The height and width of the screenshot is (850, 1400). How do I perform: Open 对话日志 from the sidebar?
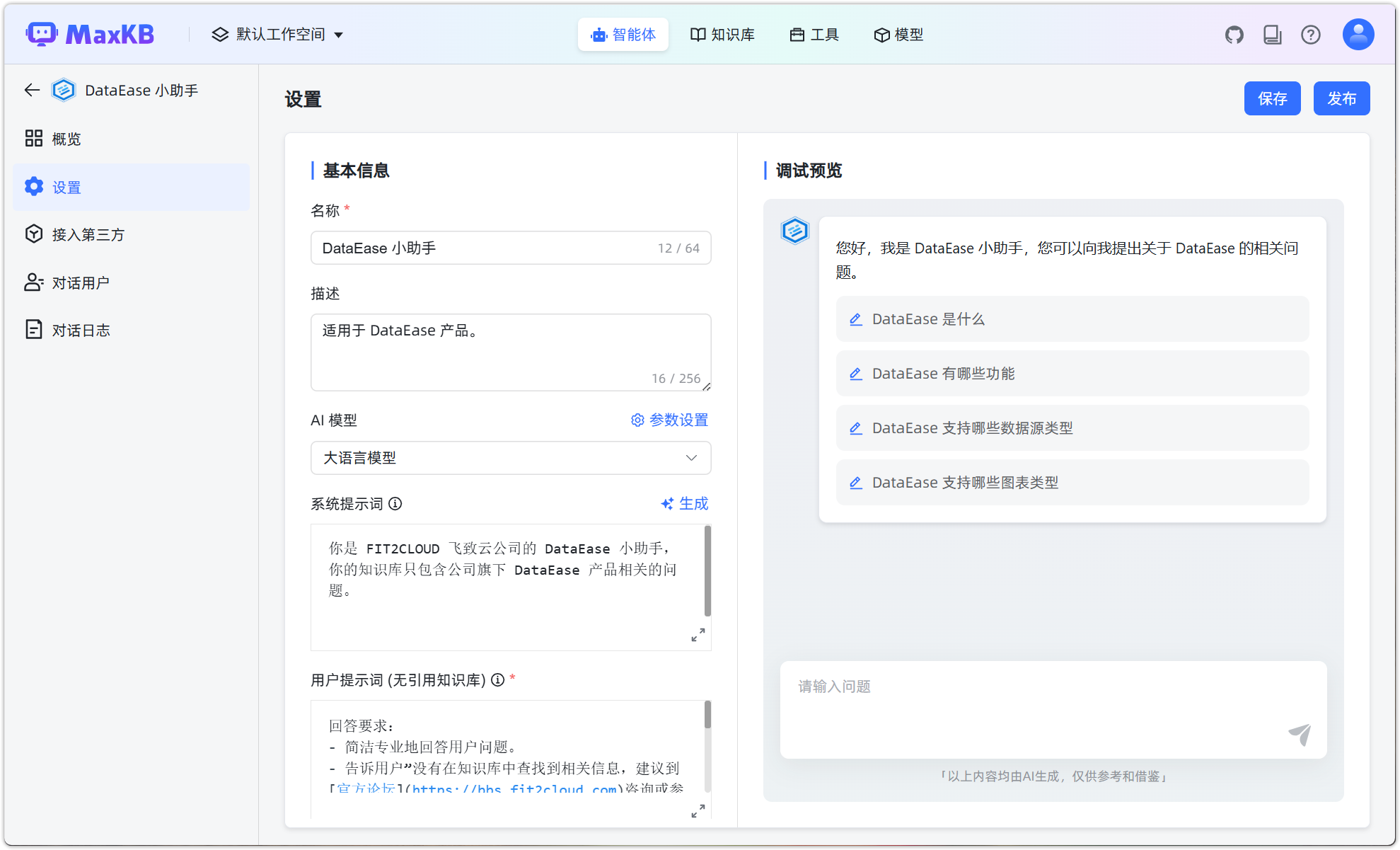tap(82, 329)
